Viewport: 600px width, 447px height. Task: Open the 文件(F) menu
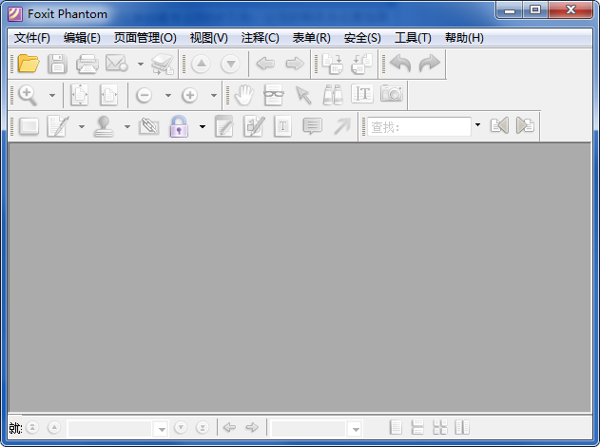pos(32,38)
